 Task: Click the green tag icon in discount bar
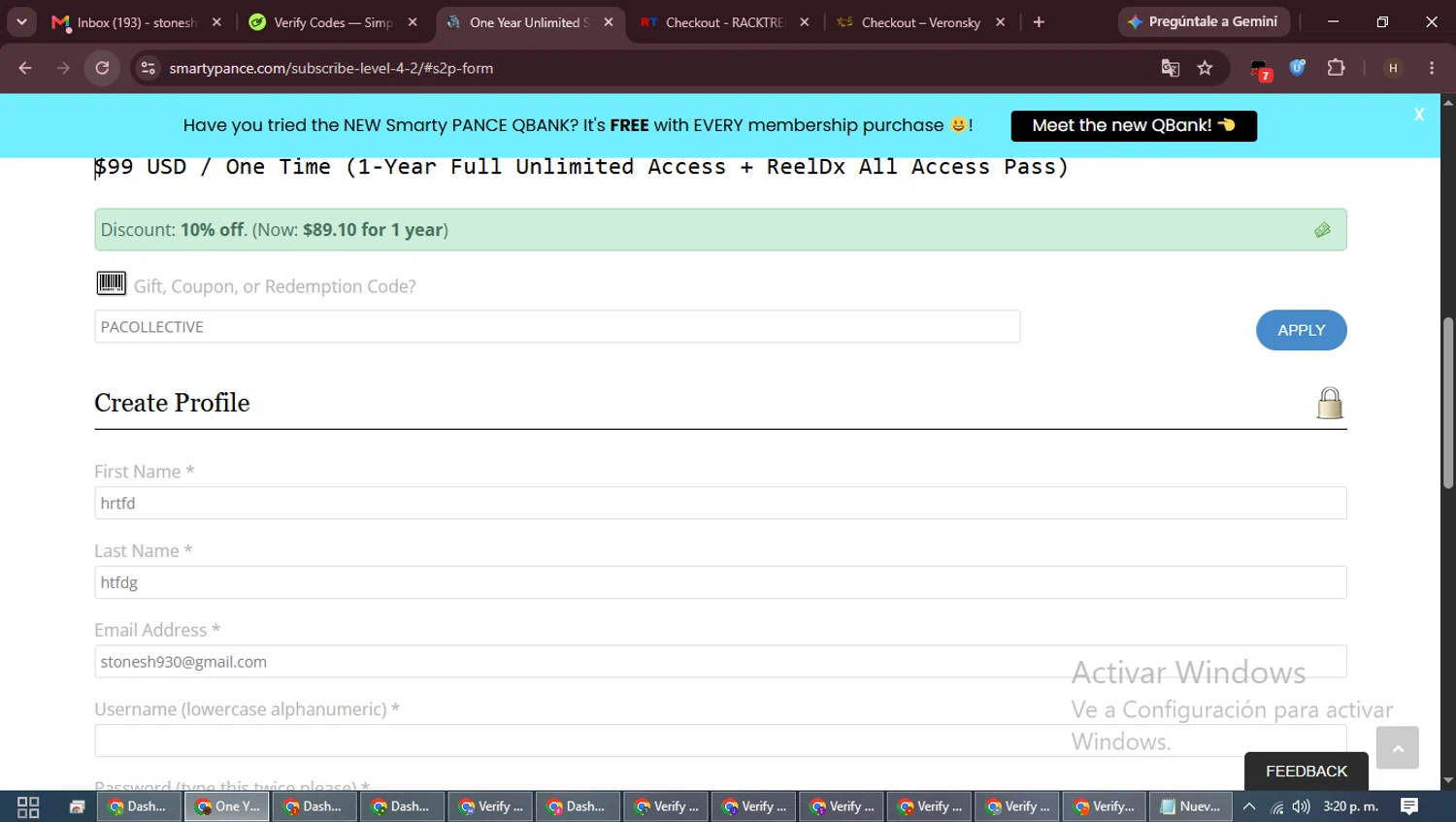(x=1322, y=230)
